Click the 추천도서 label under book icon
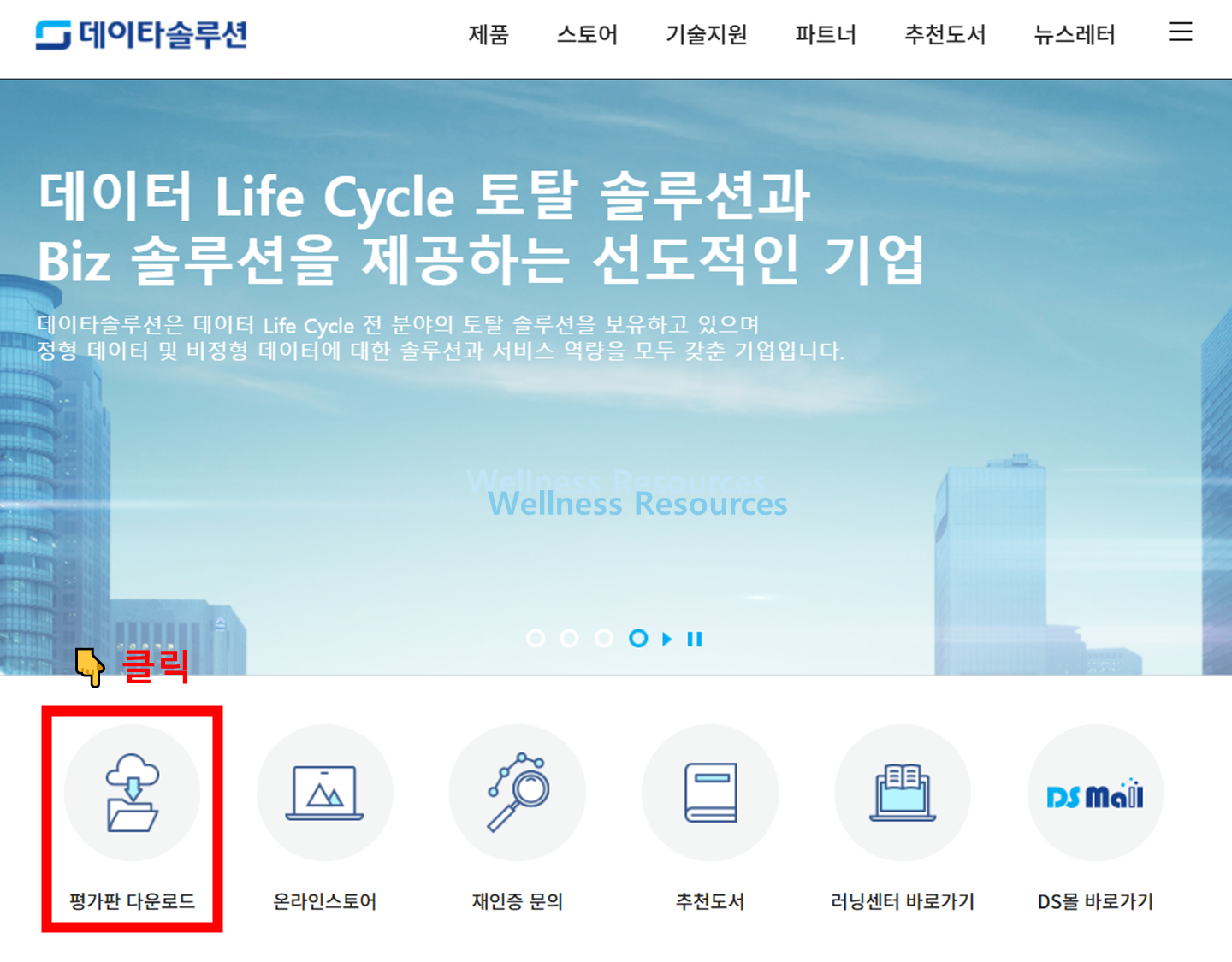 click(x=710, y=901)
